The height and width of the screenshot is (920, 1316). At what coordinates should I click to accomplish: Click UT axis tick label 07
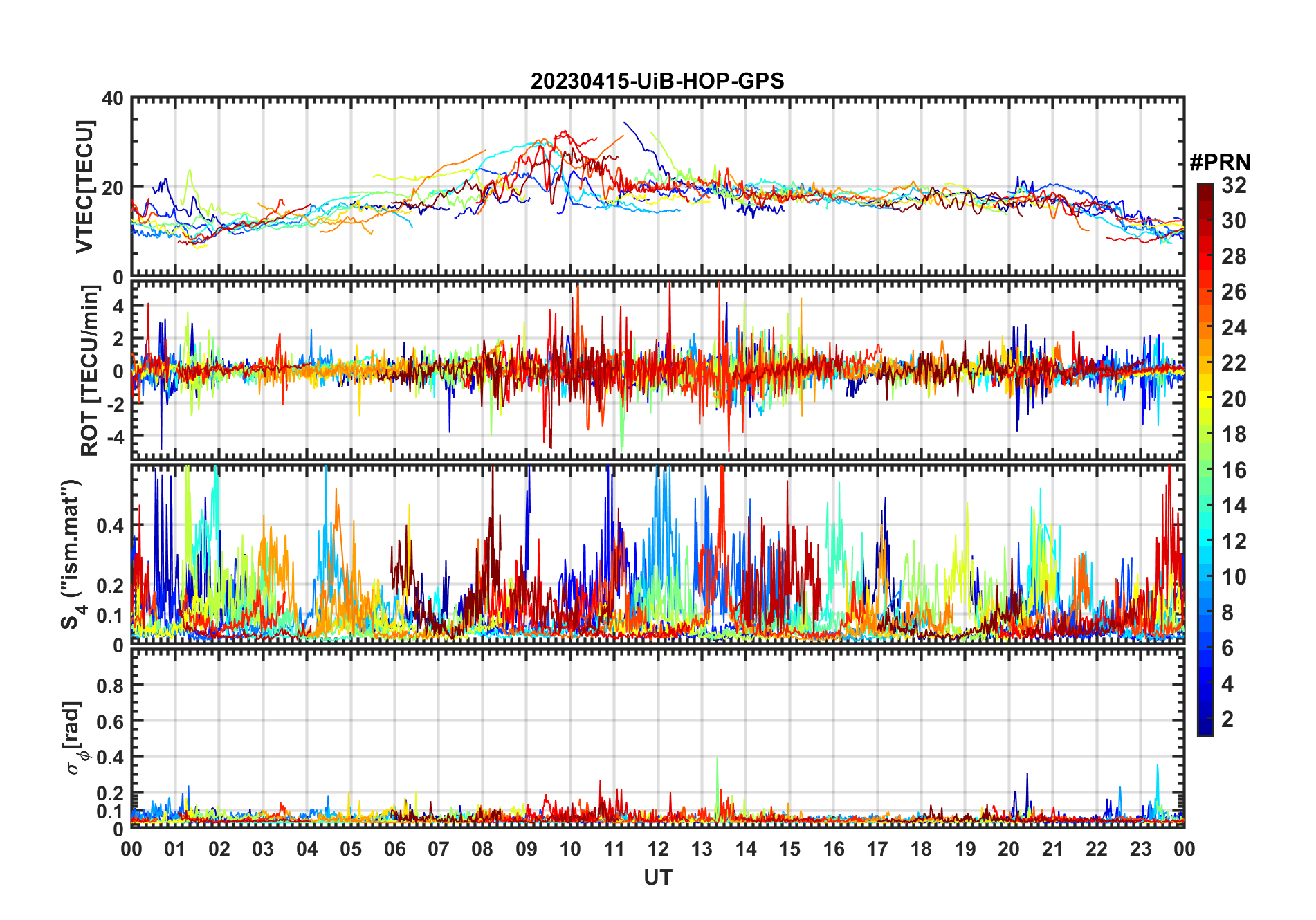pos(439,849)
